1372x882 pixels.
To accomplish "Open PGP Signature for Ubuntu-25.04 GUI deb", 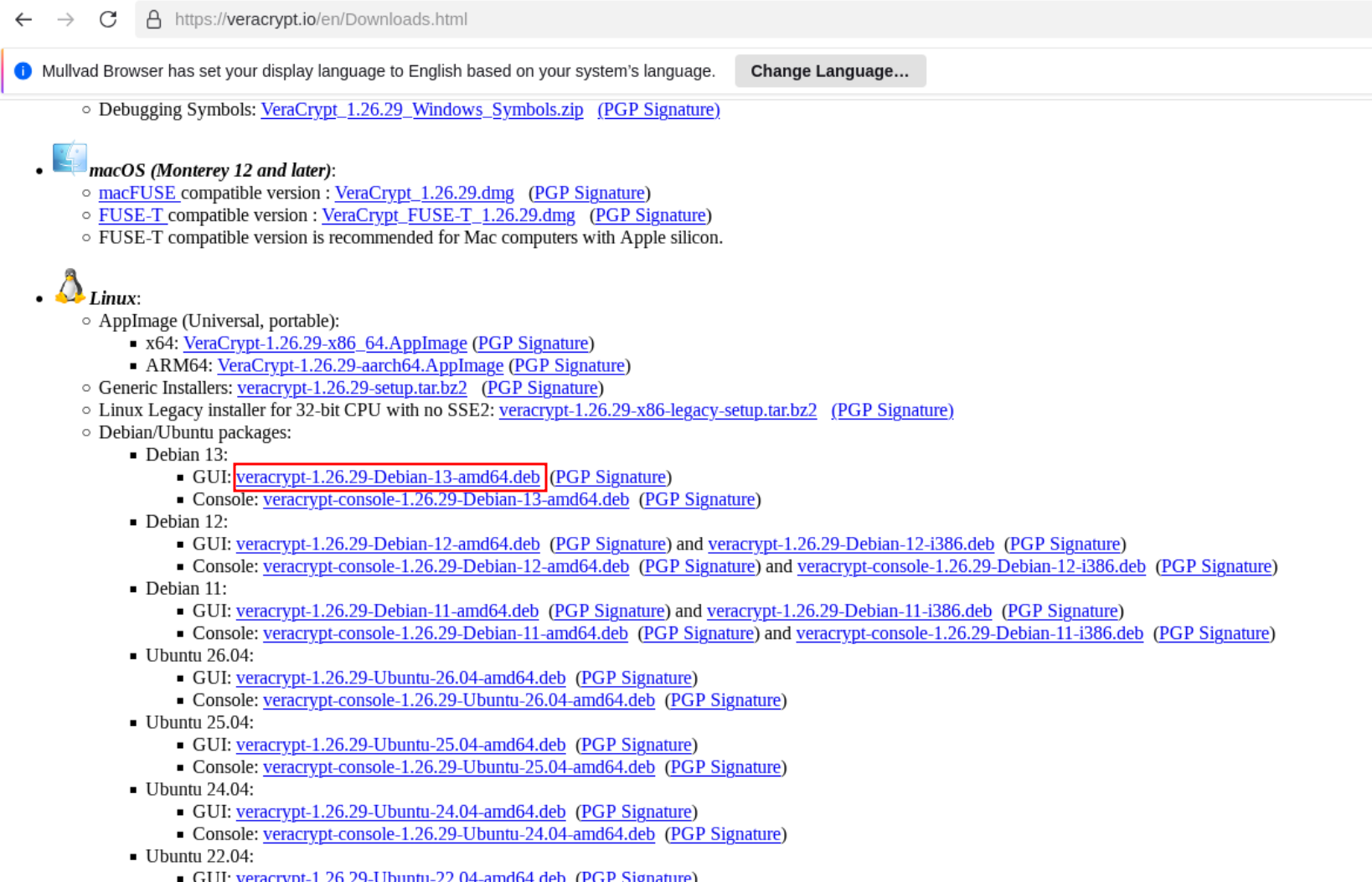I will point(637,745).
